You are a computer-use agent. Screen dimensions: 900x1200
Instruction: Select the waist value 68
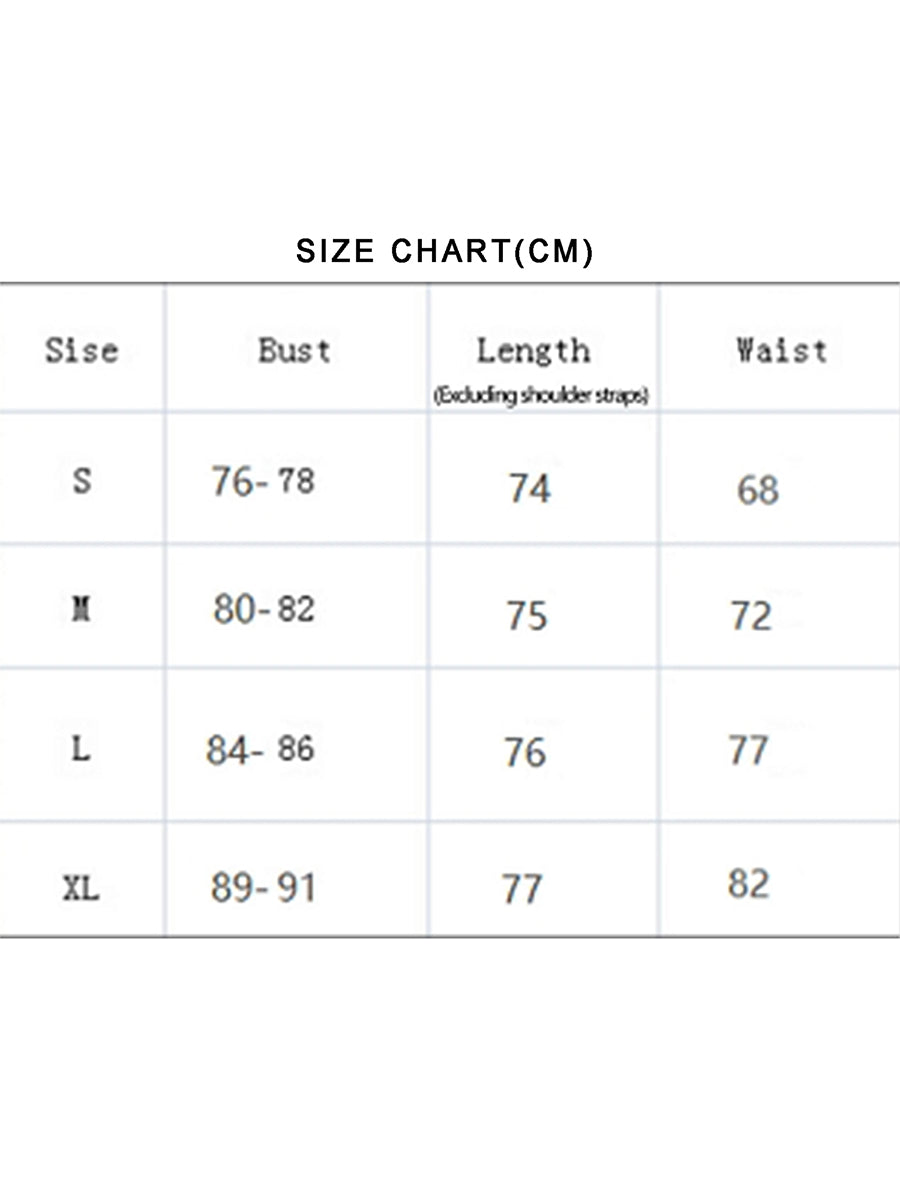(757, 490)
